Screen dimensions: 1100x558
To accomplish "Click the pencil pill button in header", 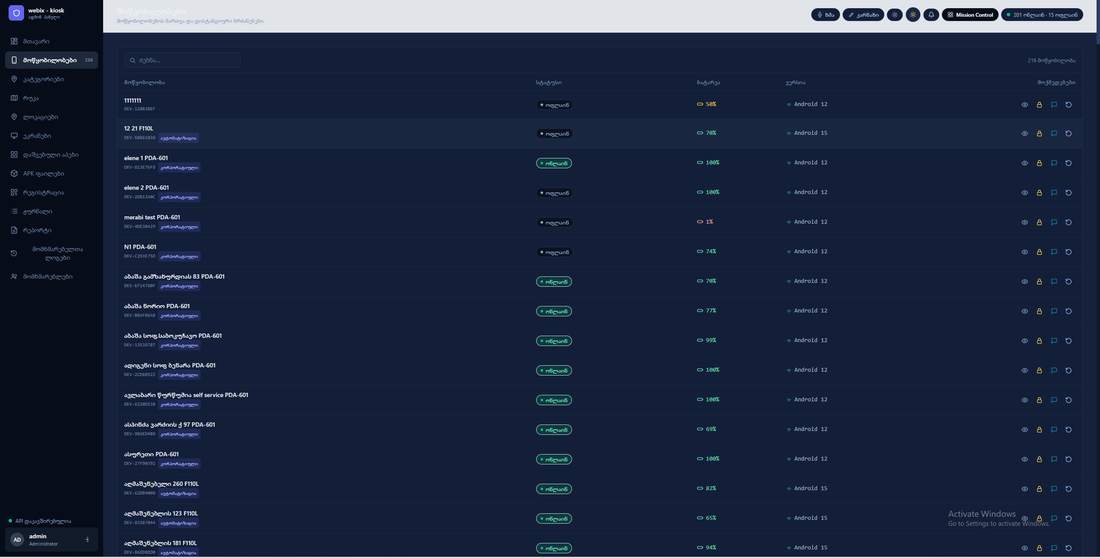I will coord(863,15).
